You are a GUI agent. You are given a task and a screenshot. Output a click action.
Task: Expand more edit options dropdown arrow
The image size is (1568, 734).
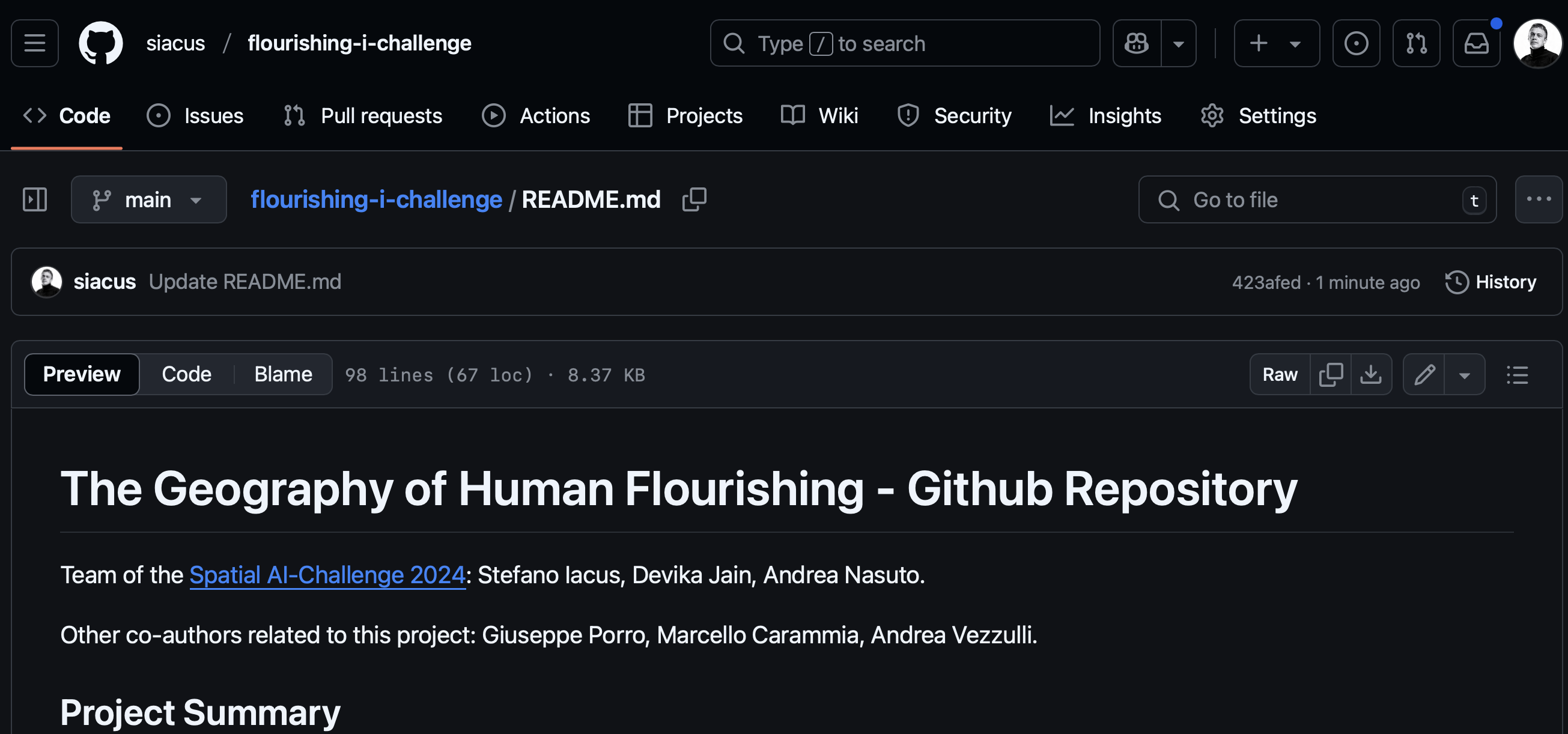1465,374
